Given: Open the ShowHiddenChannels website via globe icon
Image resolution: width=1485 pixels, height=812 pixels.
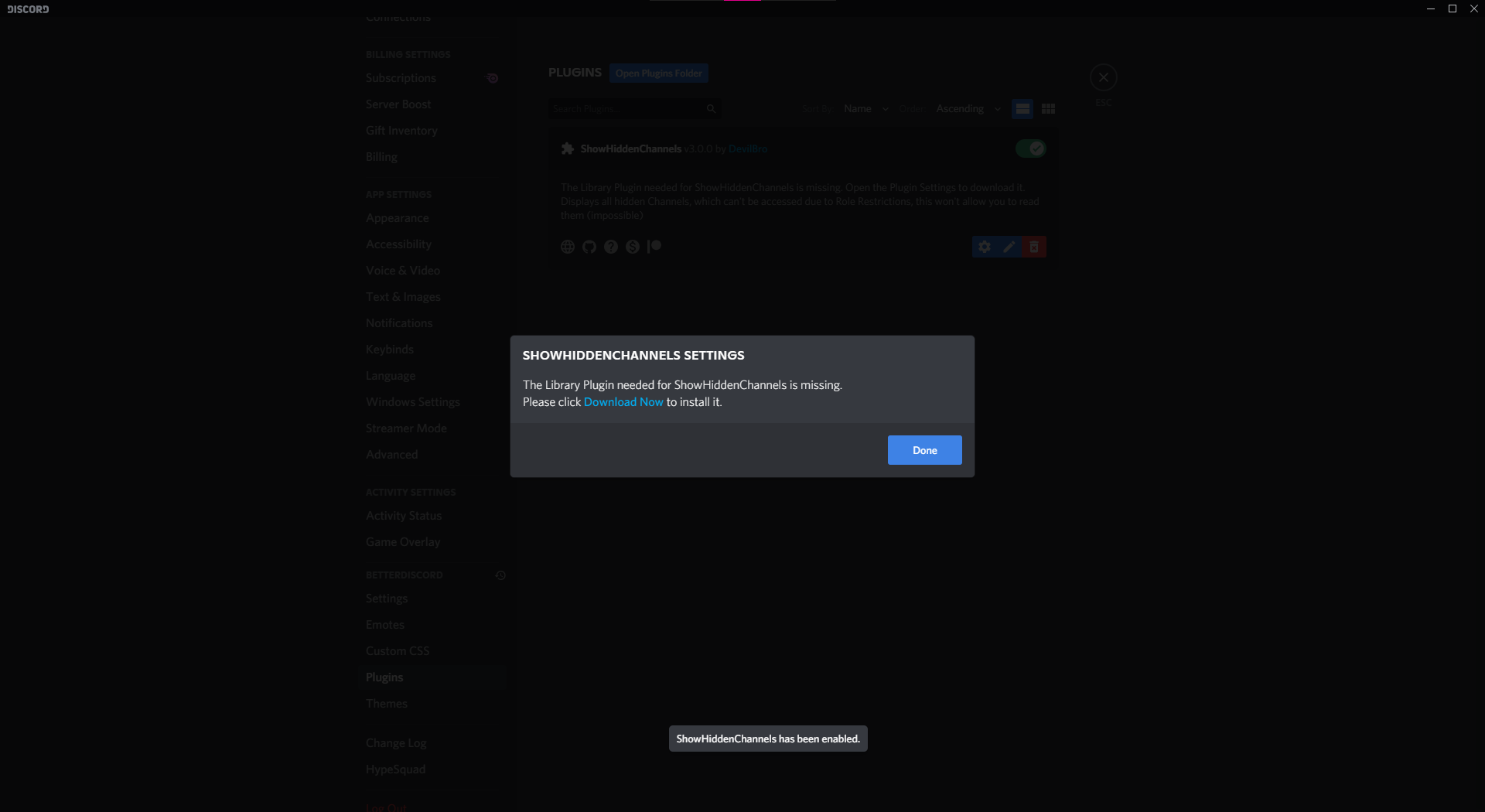Looking at the screenshot, I should (567, 246).
